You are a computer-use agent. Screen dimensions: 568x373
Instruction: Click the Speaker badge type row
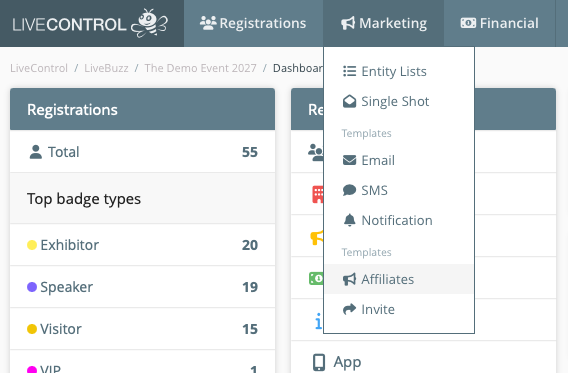(x=142, y=287)
